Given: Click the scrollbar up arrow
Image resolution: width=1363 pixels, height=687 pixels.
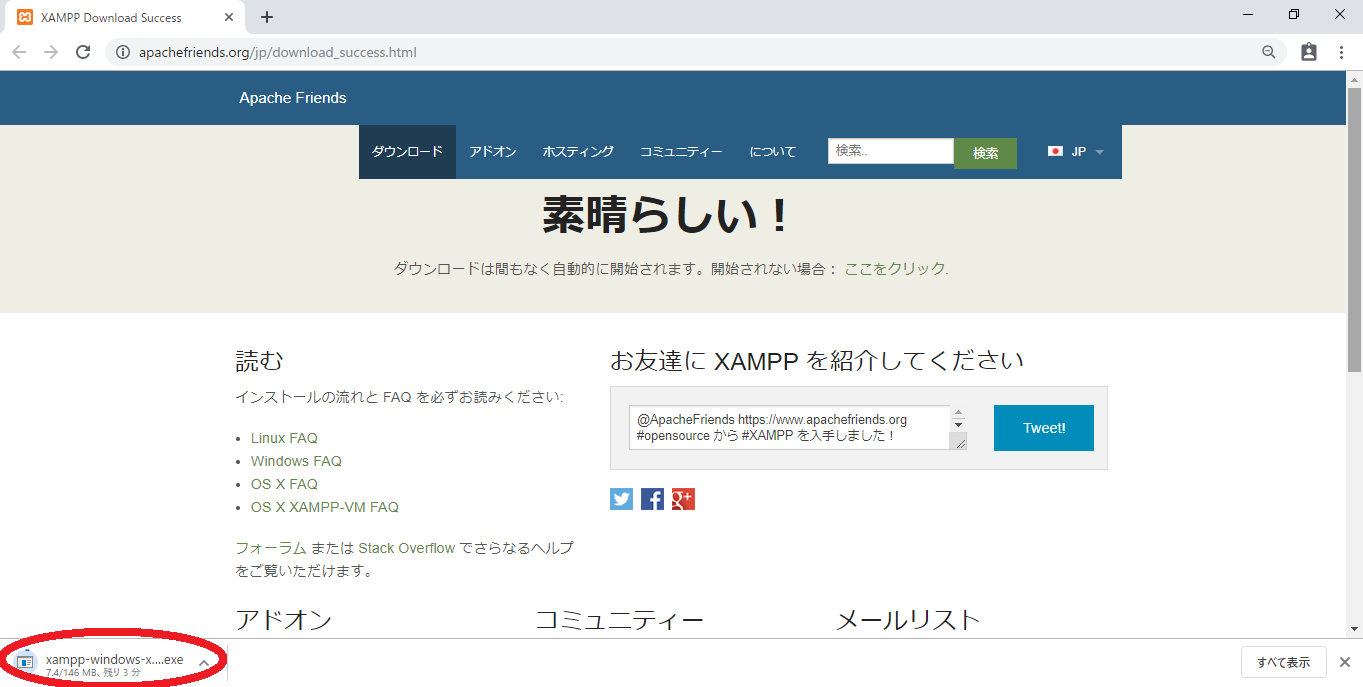Looking at the screenshot, I should tap(1355, 79).
